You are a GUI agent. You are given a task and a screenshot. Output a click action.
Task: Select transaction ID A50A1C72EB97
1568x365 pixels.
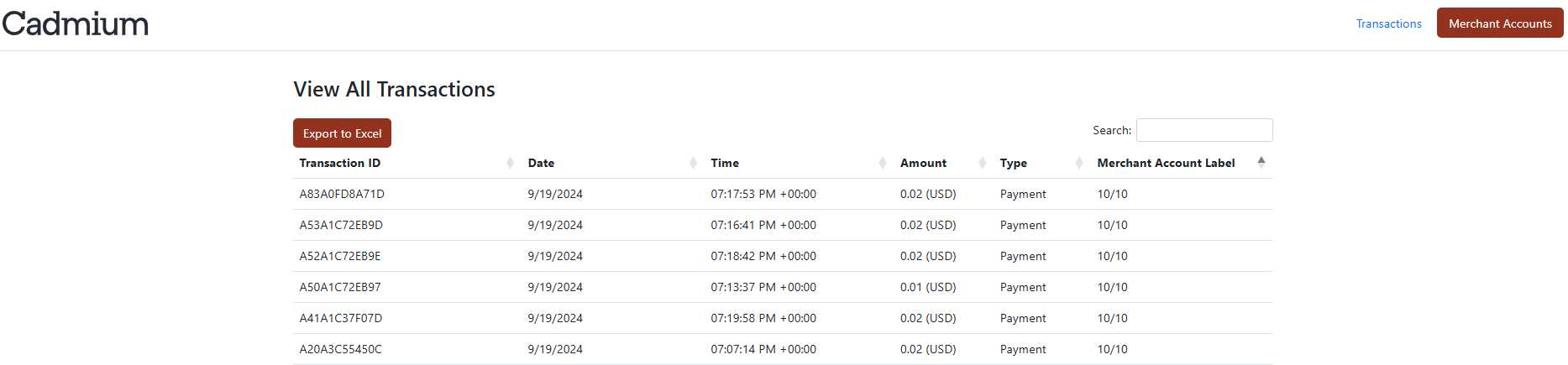click(340, 287)
